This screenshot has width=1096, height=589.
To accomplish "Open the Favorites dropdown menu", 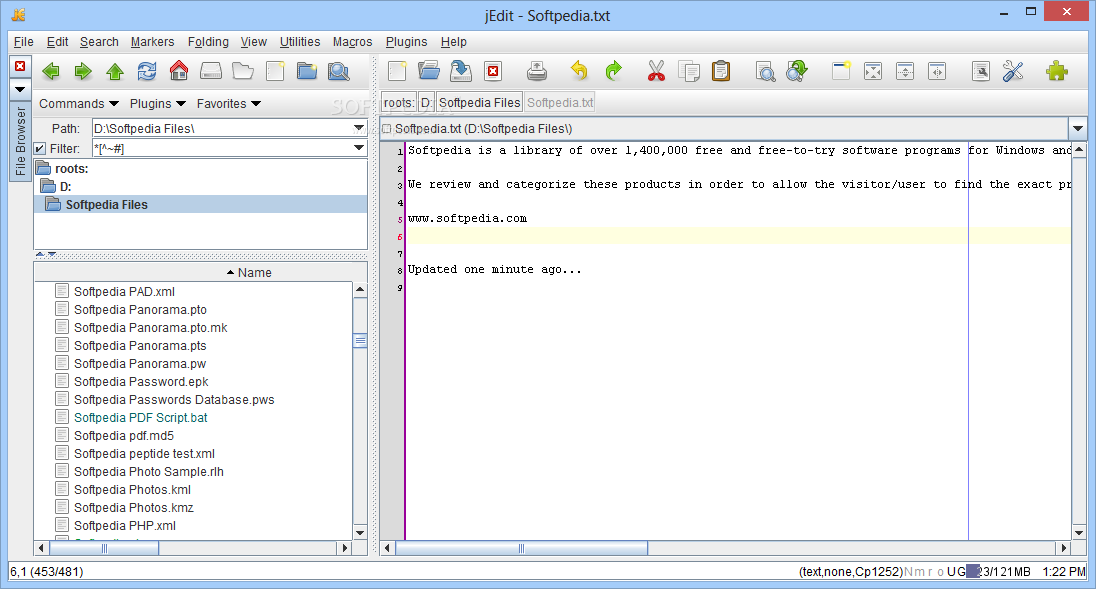I will tap(229, 103).
